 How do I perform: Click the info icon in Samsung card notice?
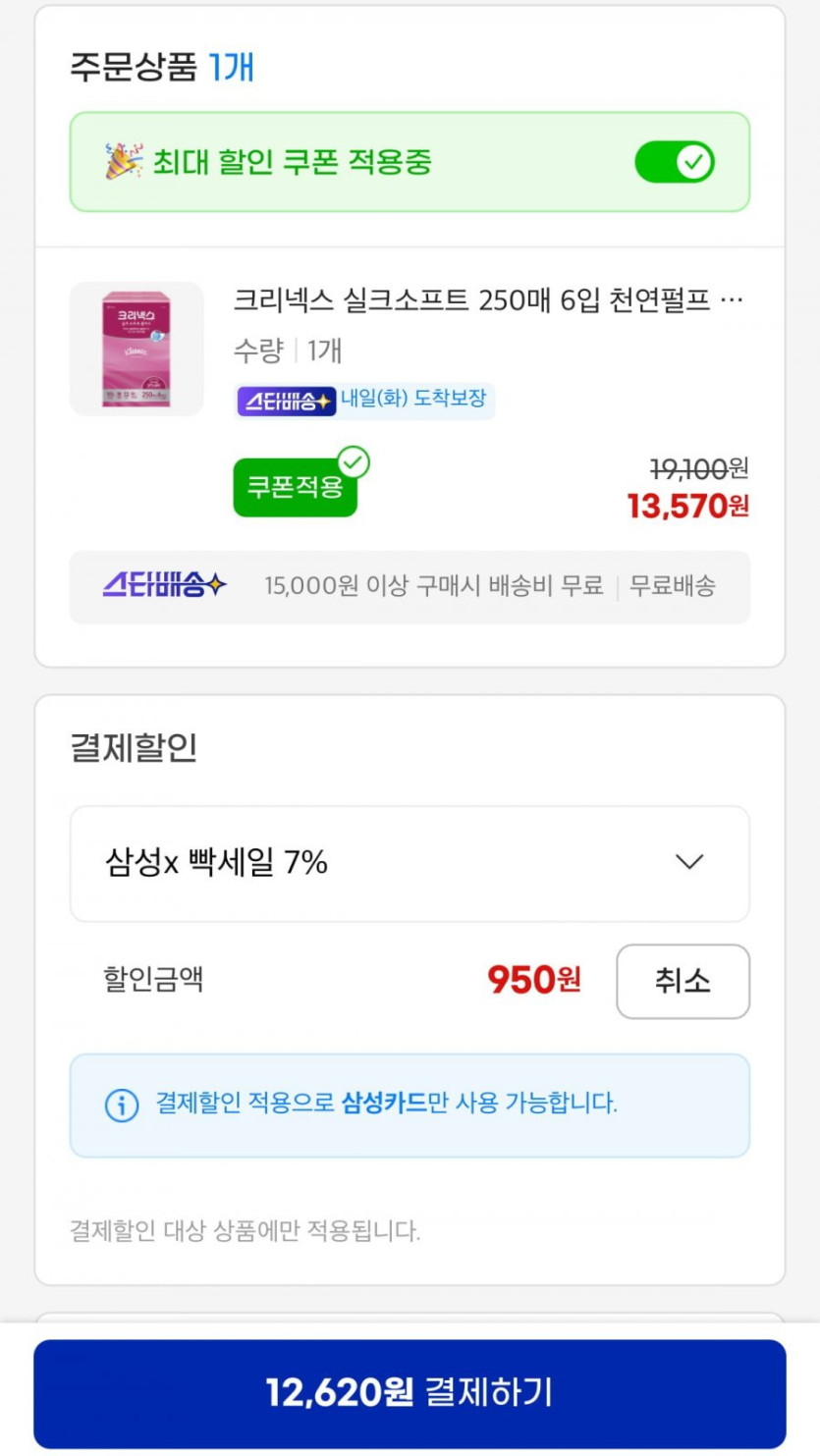[122, 1105]
